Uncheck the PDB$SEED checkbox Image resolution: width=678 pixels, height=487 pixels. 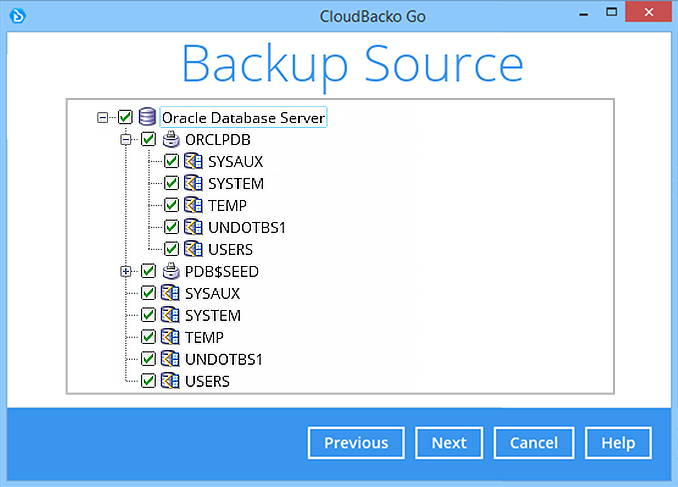click(148, 271)
